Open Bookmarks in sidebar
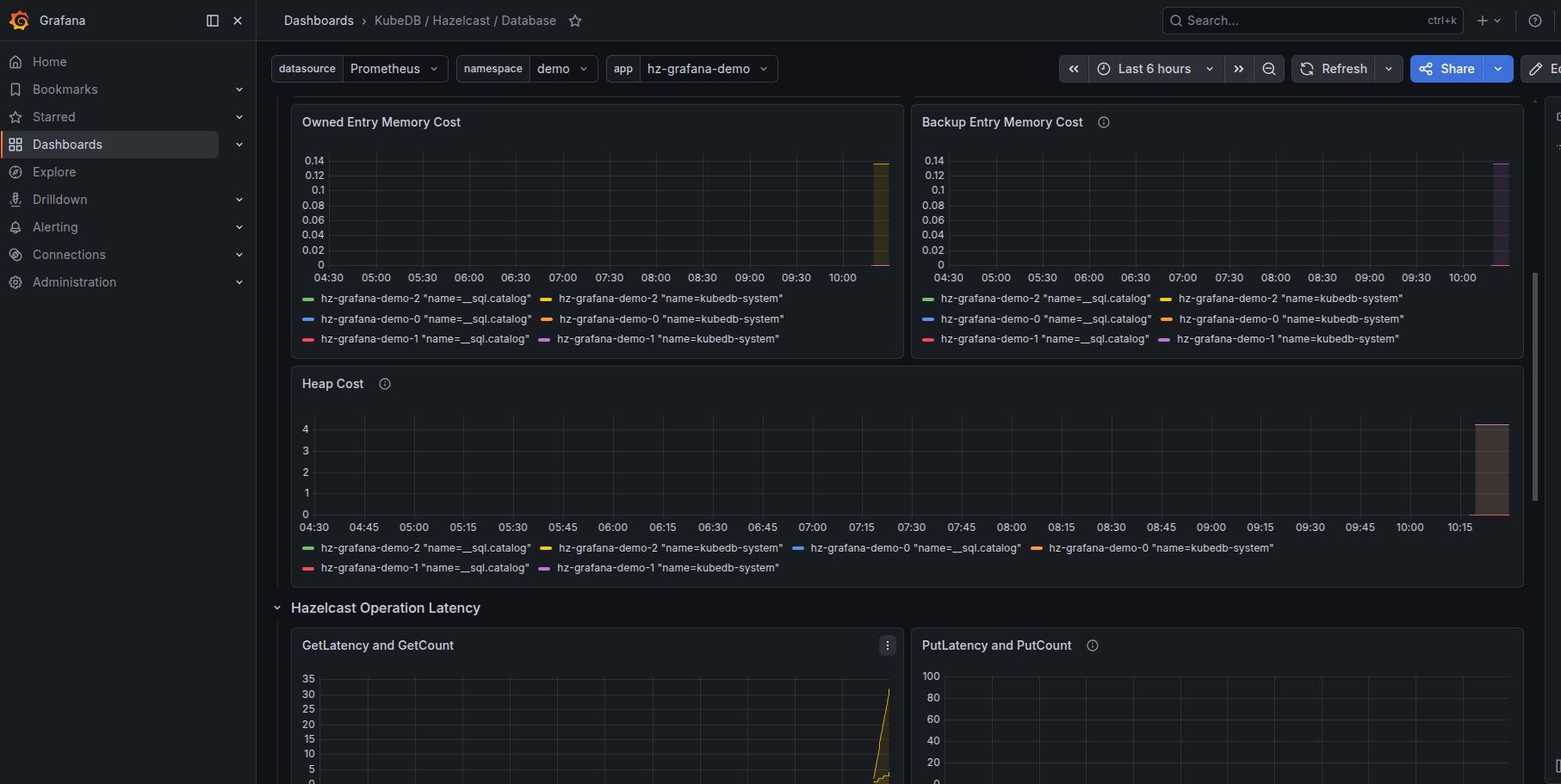Viewport: 1561px width, 784px height. [x=65, y=90]
